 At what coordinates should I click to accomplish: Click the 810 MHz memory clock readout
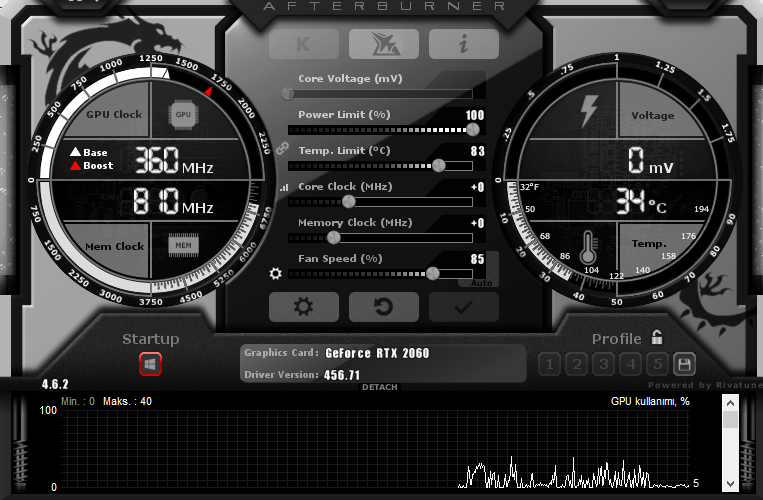pos(173,201)
